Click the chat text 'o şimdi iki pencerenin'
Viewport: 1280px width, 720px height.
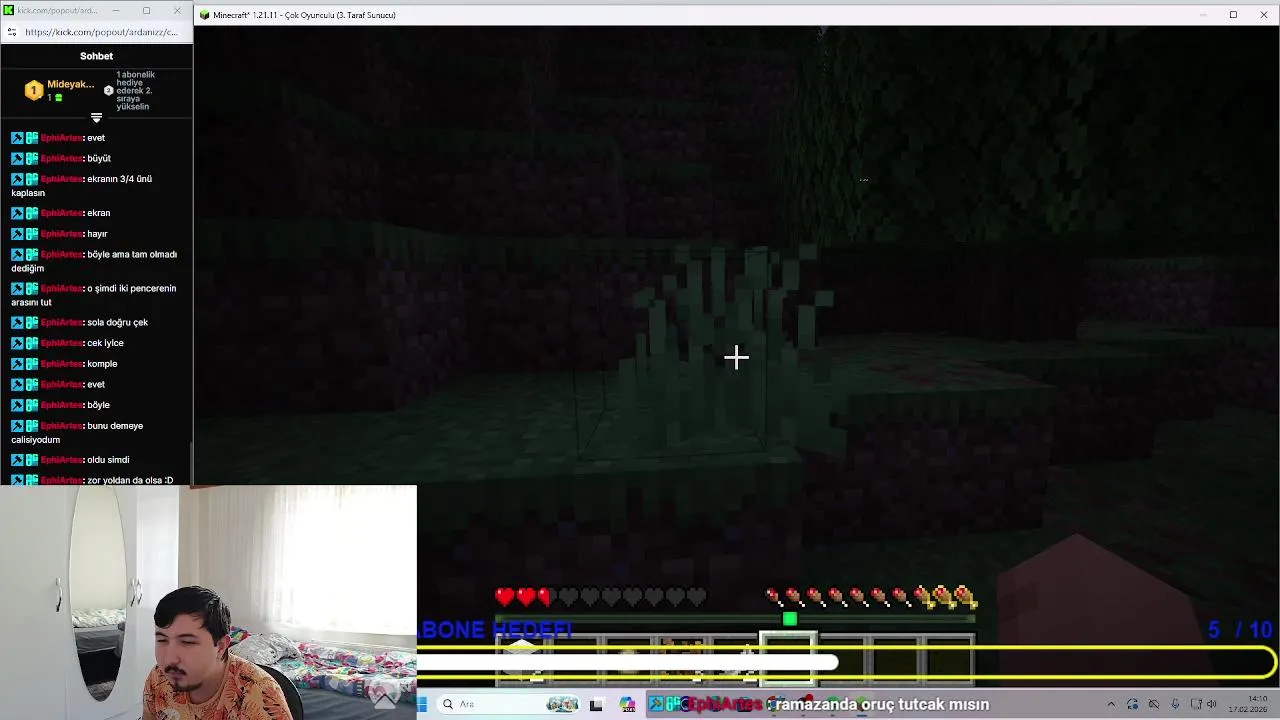point(131,289)
